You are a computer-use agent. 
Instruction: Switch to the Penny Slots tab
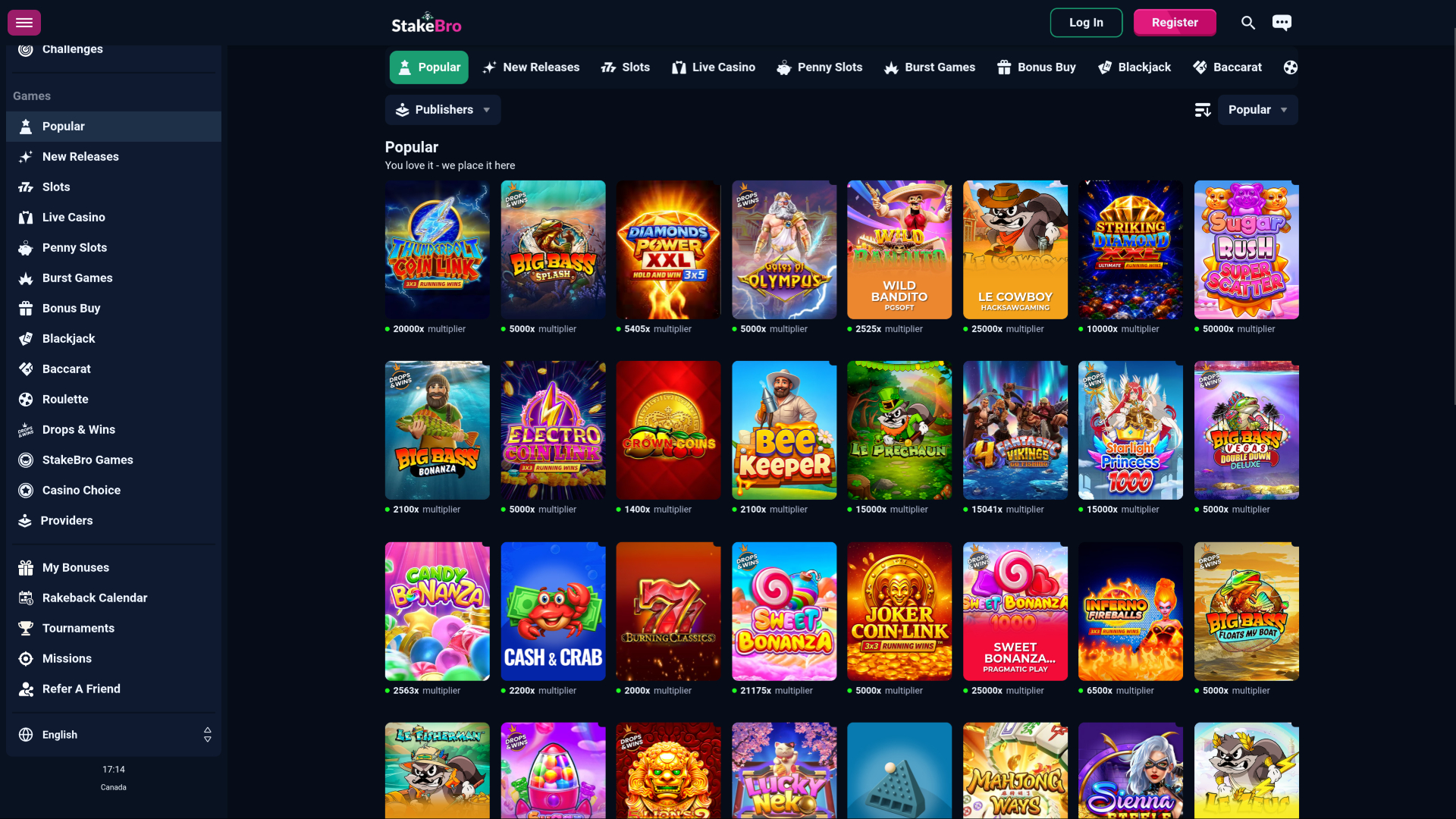(820, 67)
